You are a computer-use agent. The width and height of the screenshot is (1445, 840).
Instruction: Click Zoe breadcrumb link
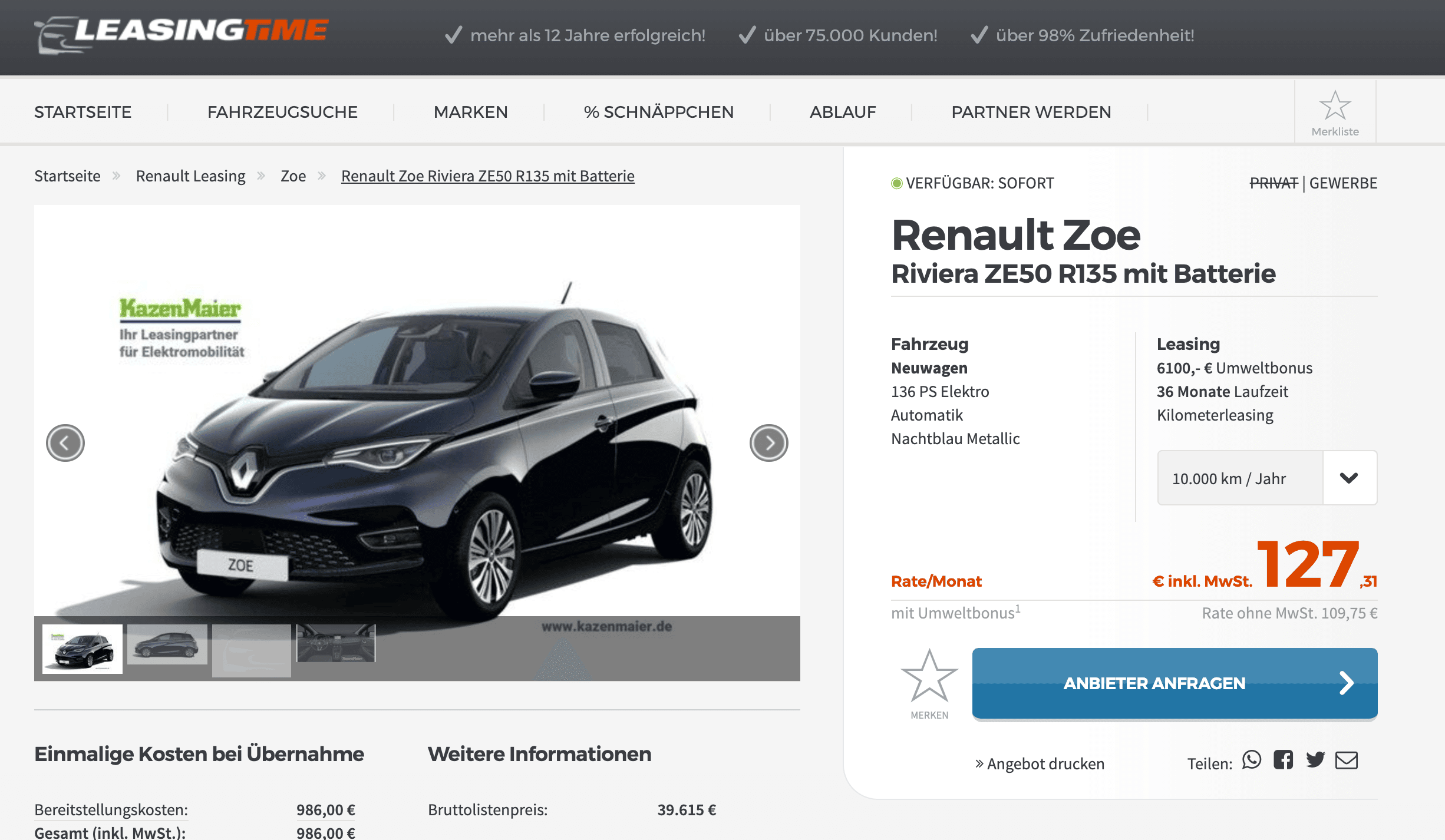point(293,176)
